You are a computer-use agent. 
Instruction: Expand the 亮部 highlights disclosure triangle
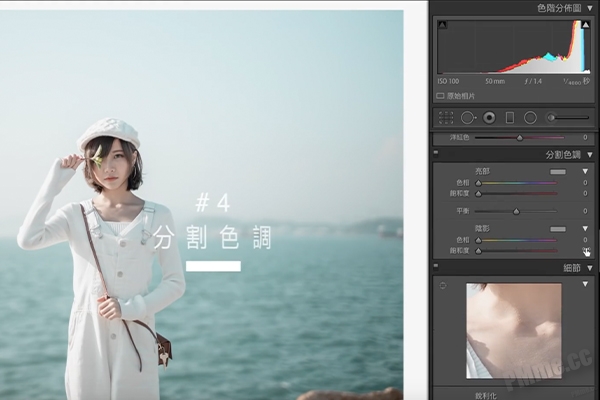pyautogui.click(x=585, y=171)
